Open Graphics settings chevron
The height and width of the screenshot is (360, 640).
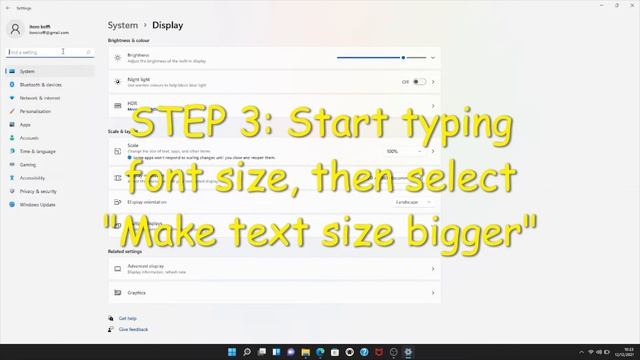pos(433,293)
